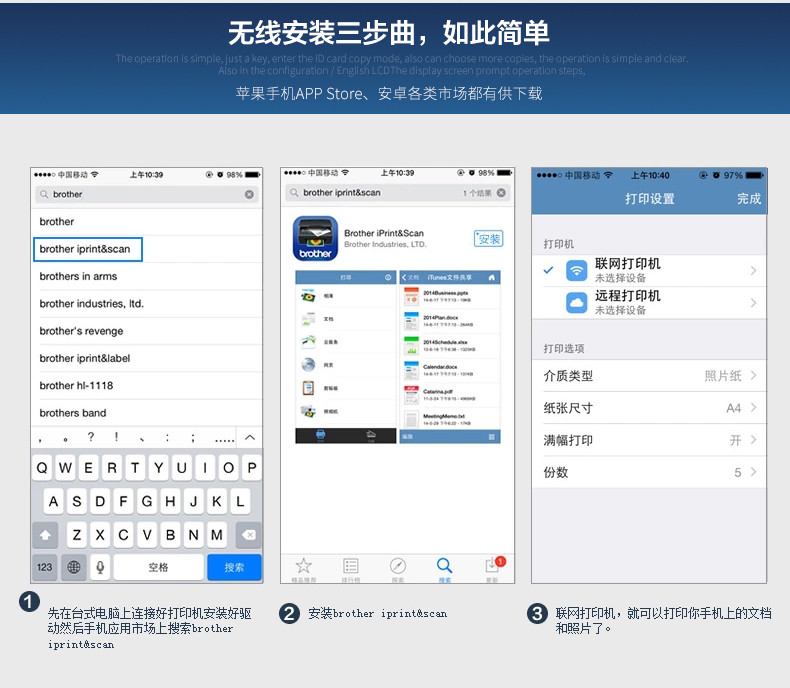Select the 联网打印机 network printer option
790x688 pixels.
point(649,271)
